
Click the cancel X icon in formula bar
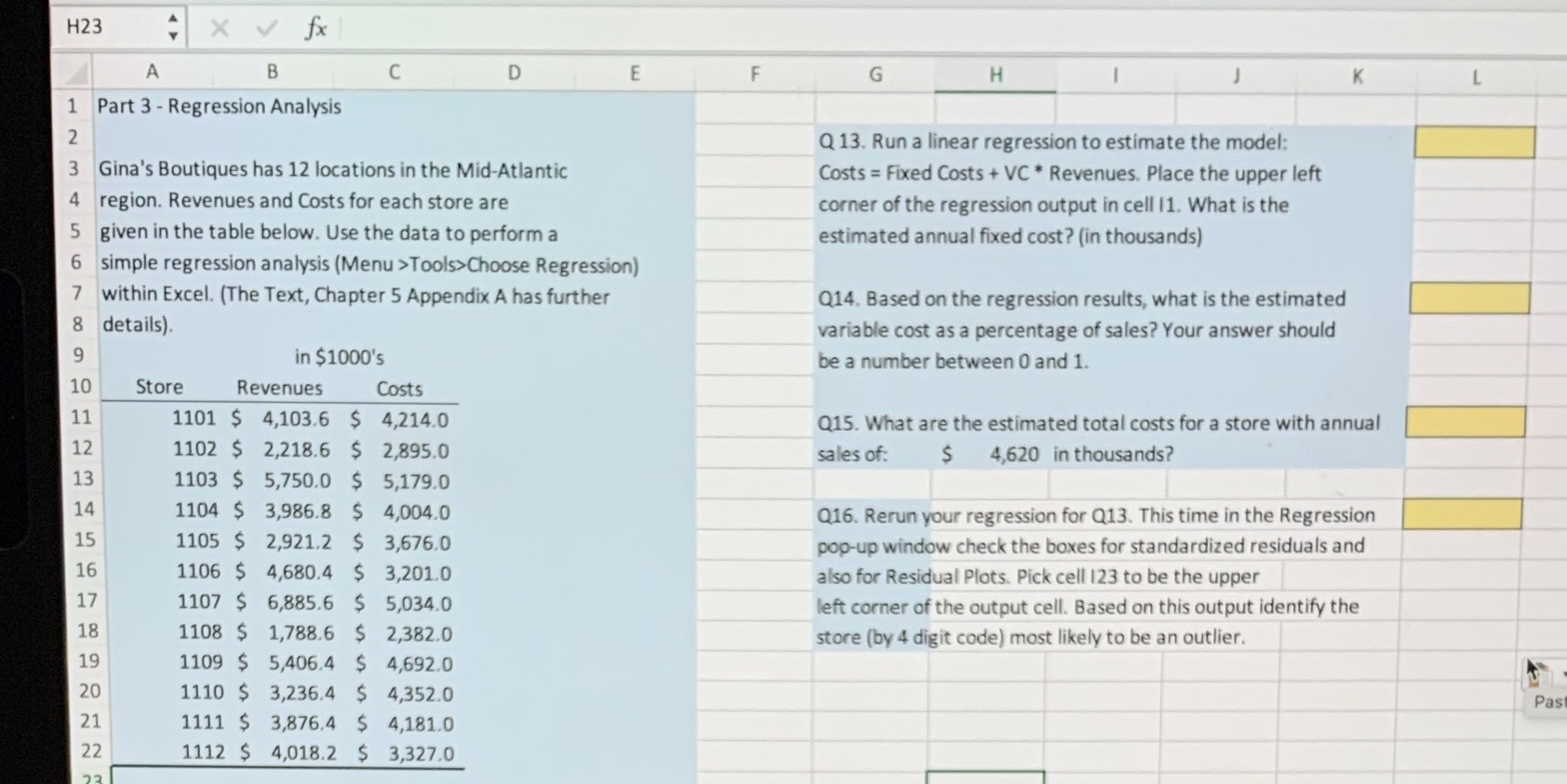click(x=219, y=28)
